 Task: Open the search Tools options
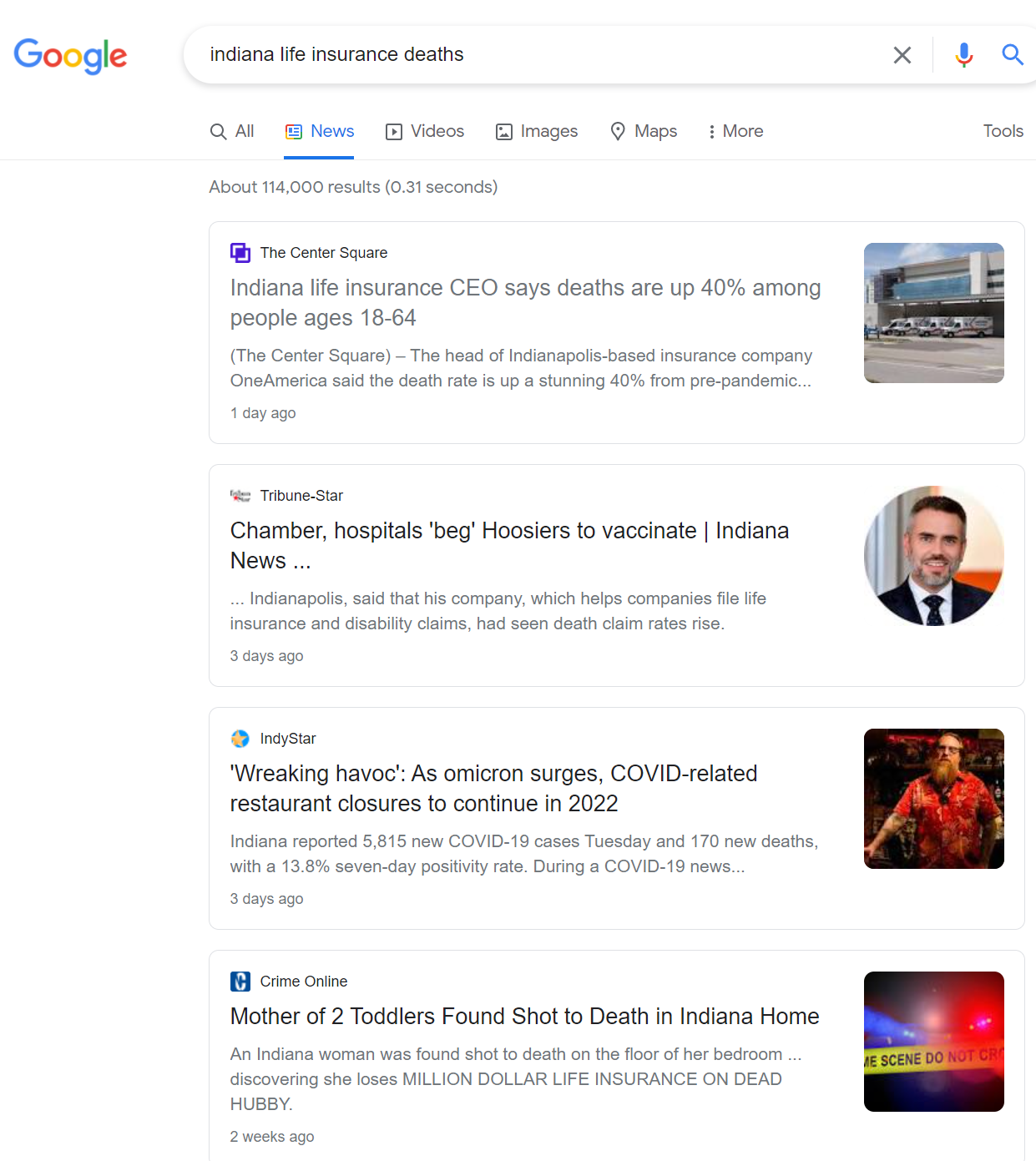coord(1003,131)
